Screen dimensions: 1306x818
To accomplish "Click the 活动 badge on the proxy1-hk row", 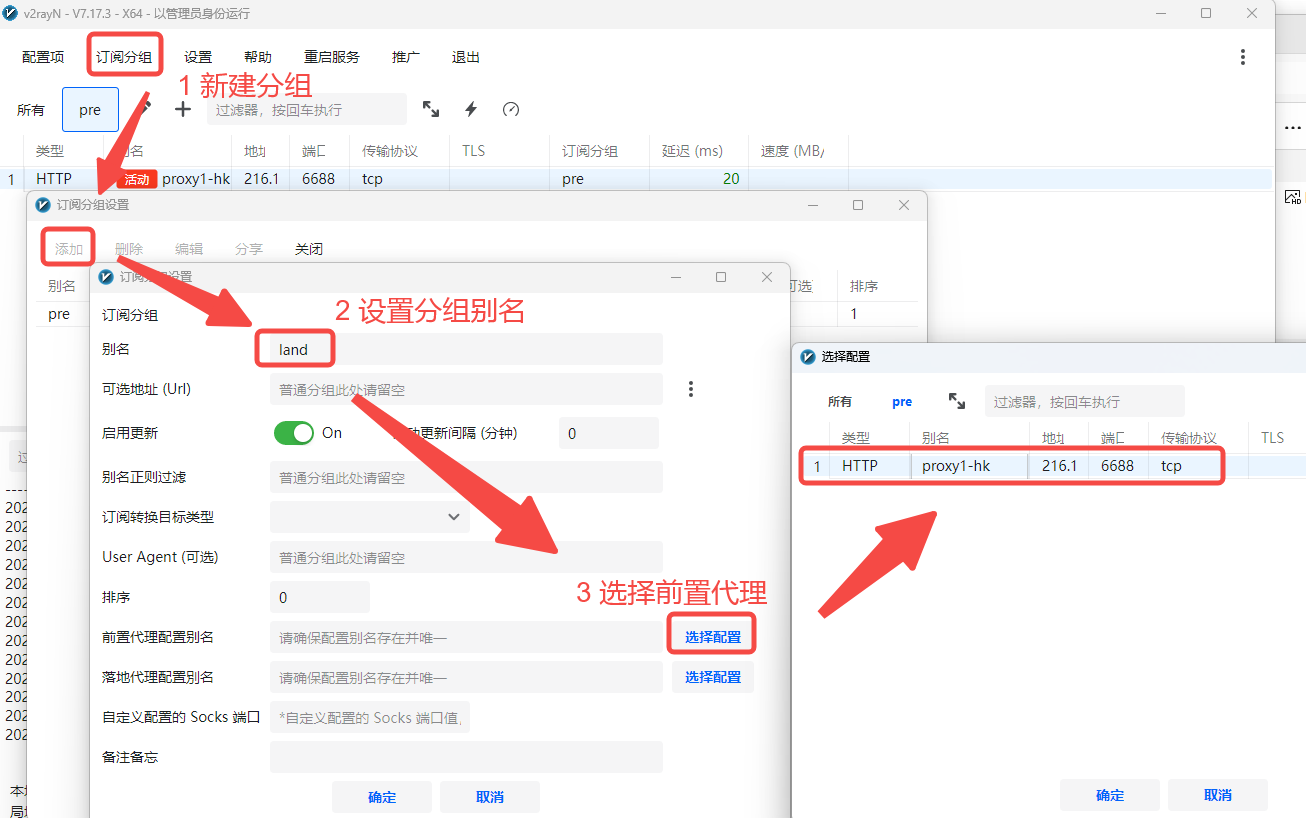I will pos(137,180).
